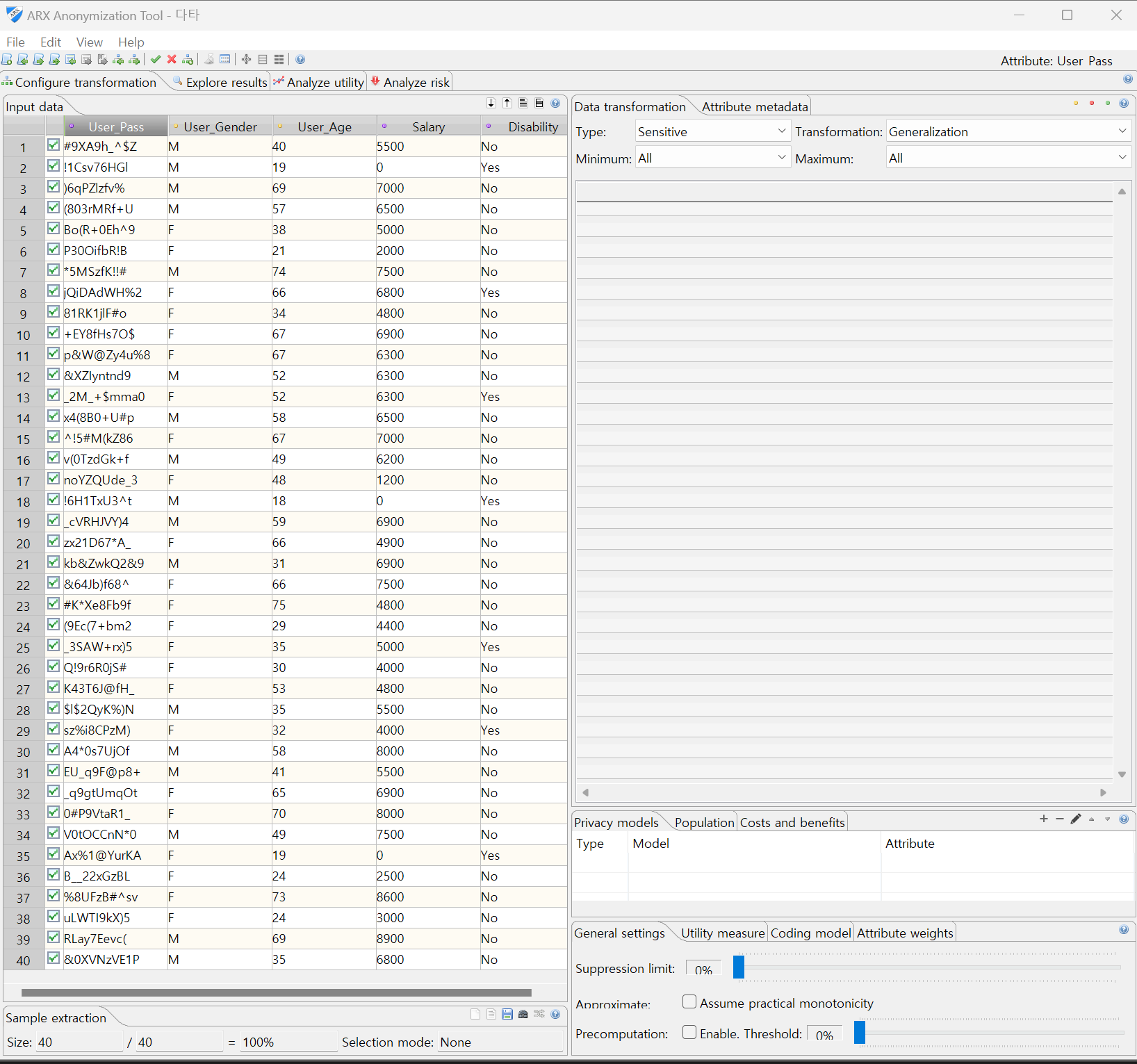The width and height of the screenshot is (1137, 1064).
Task: Click the move privacy model down arrow
Action: [x=1108, y=819]
